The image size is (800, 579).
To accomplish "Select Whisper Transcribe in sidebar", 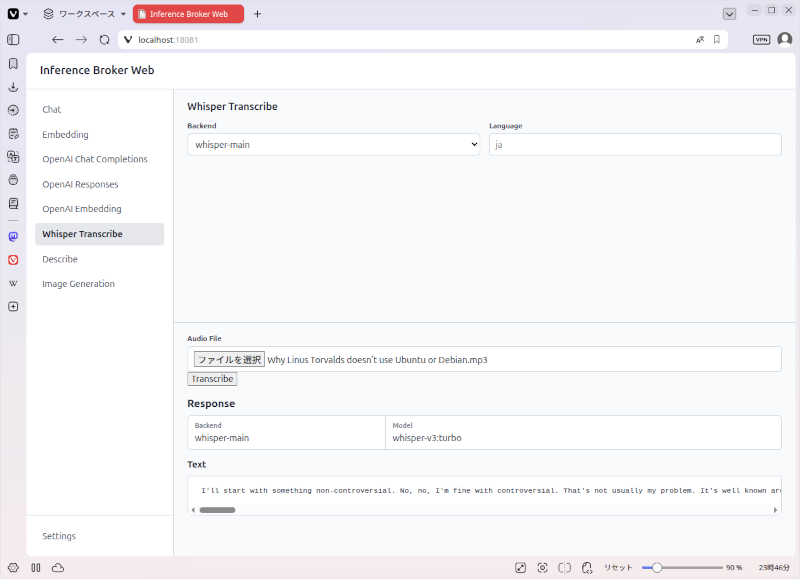I will coord(99,234).
